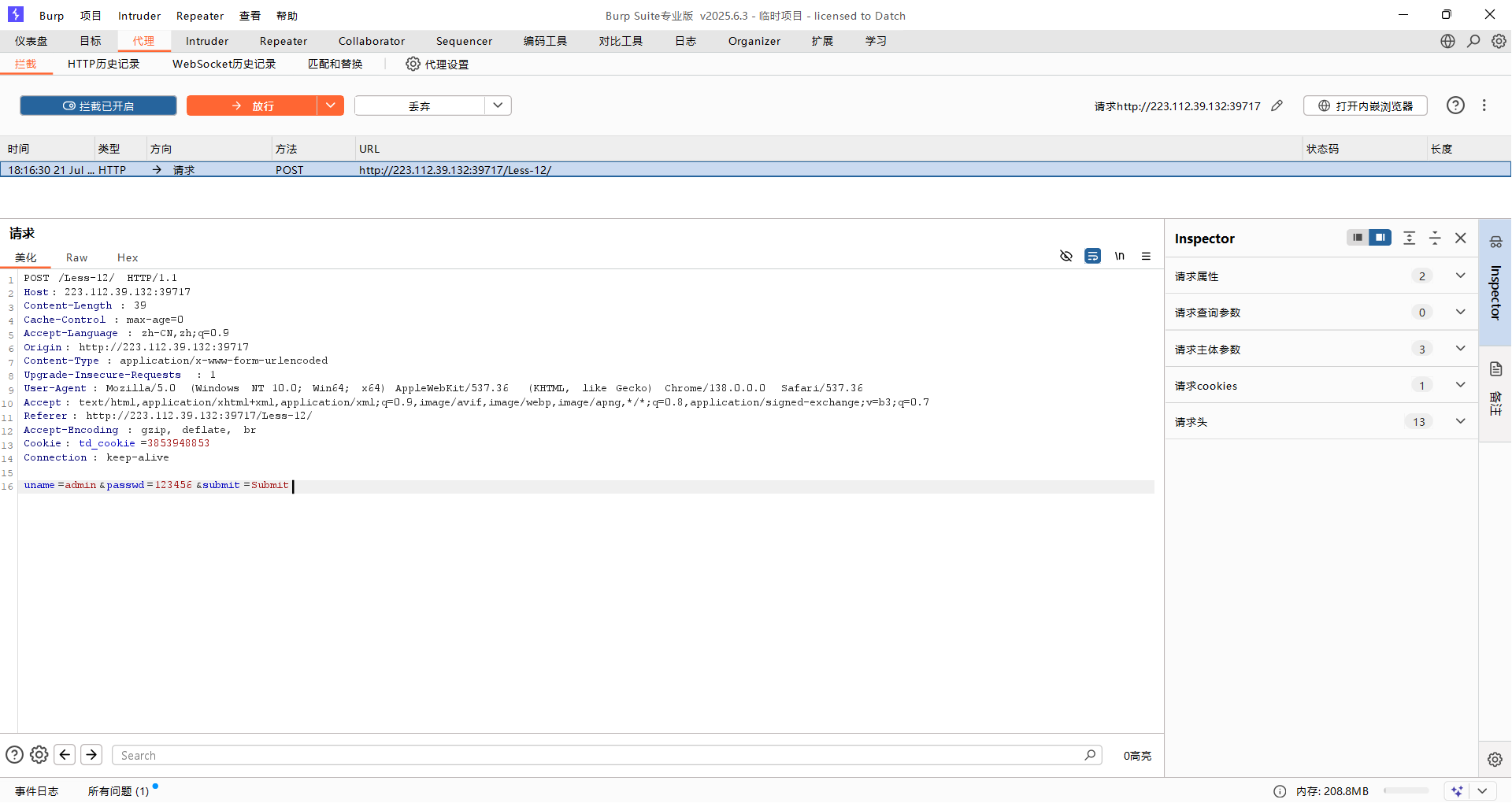Viewport: 1512px width, 803px height.
Task: Click the memory usage progress bar
Action: (x=1406, y=790)
